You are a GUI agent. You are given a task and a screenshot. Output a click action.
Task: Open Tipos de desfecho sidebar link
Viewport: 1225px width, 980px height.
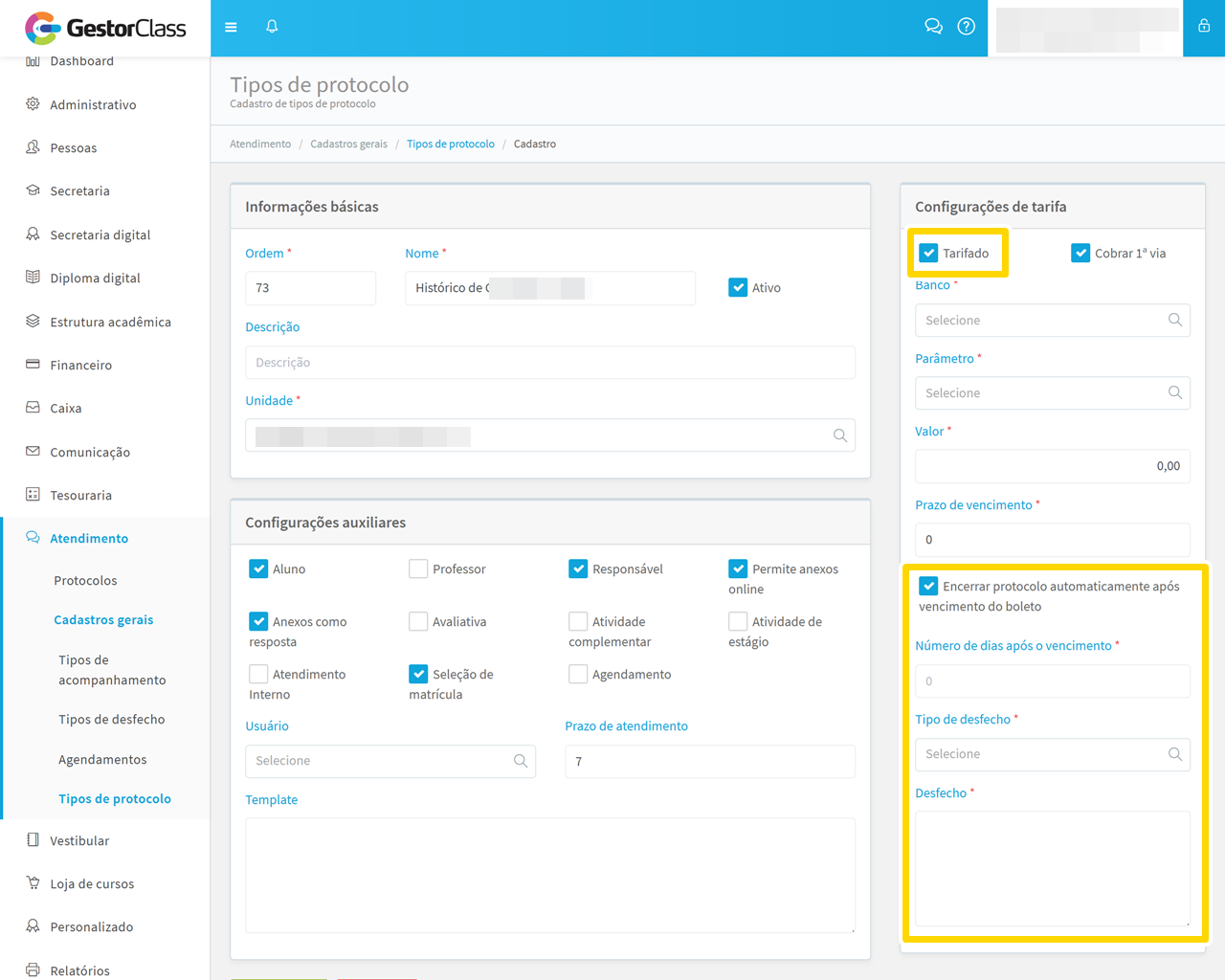[x=111, y=720]
